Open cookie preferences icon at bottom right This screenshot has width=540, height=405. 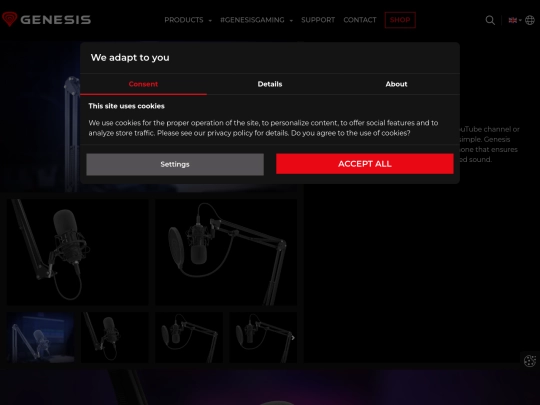coord(530,361)
